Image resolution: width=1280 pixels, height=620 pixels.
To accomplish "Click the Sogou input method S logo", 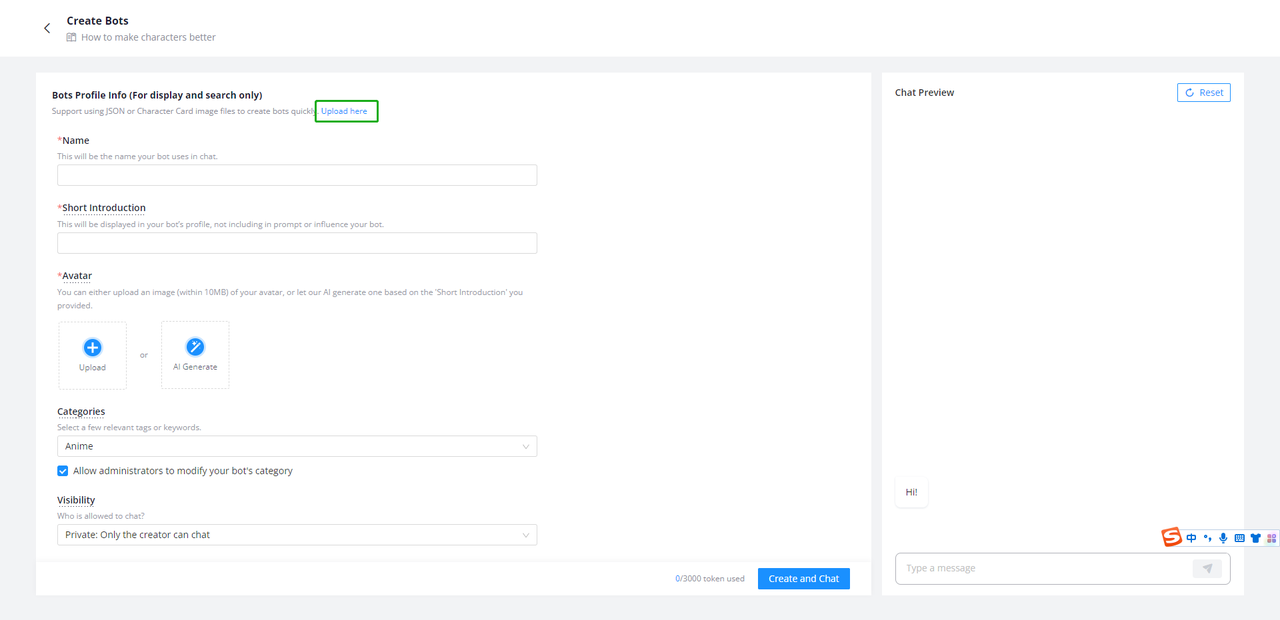I will coord(1171,537).
